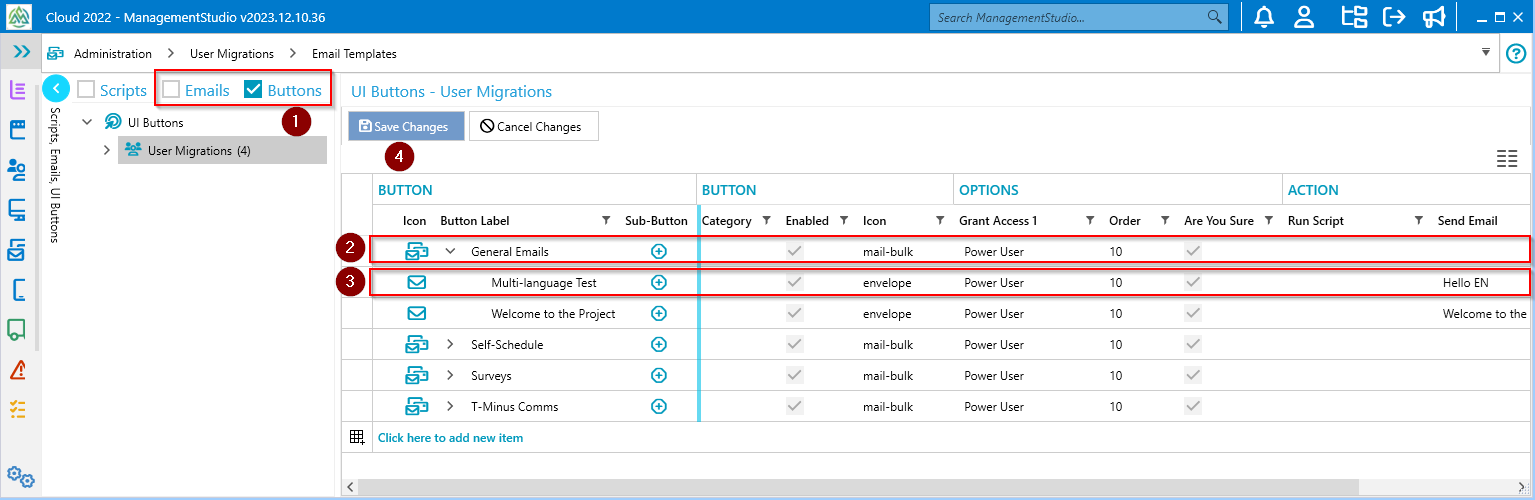
Task: Add sub-button to T-Minus Comms row
Action: (x=658, y=407)
